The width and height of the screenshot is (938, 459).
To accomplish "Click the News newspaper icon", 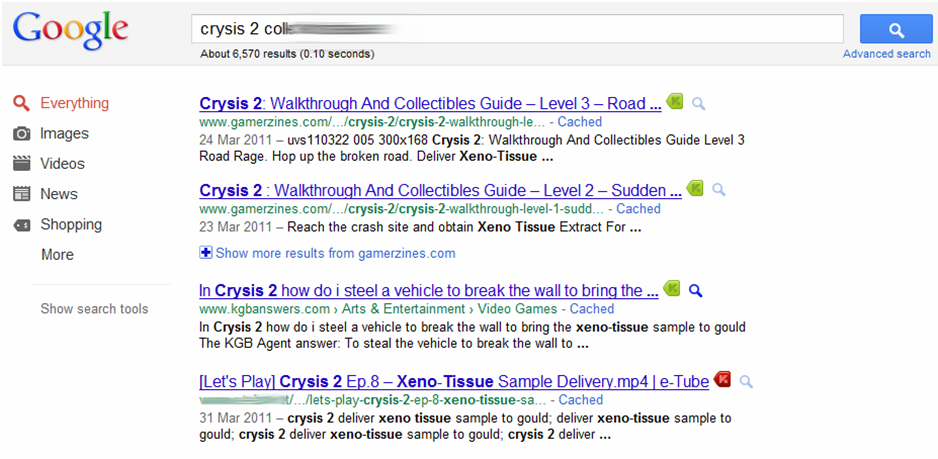I will 22,194.
